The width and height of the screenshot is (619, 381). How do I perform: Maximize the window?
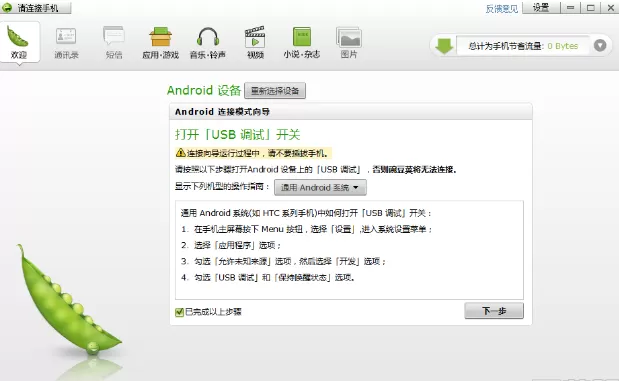(590, 8)
